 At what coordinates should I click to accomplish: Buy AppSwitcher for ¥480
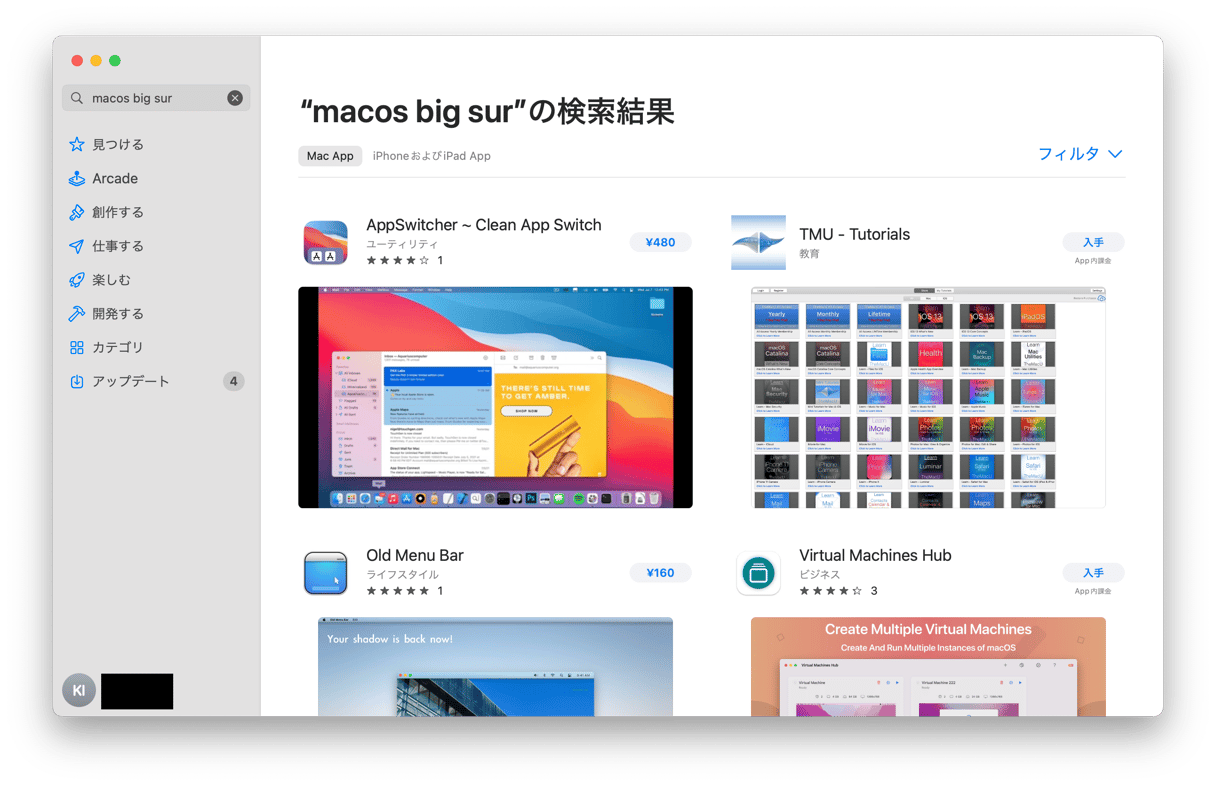660,242
